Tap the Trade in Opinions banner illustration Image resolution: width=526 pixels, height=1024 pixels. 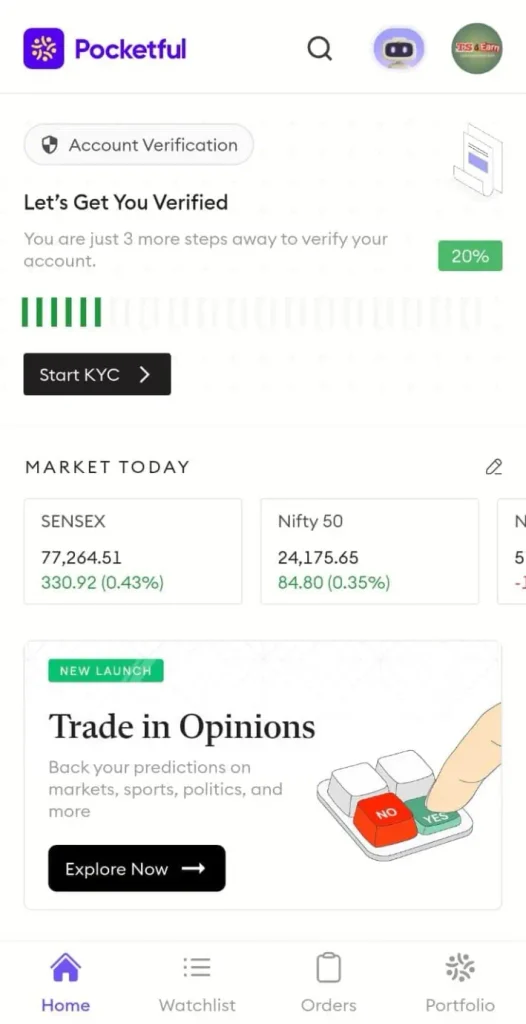coord(409,783)
